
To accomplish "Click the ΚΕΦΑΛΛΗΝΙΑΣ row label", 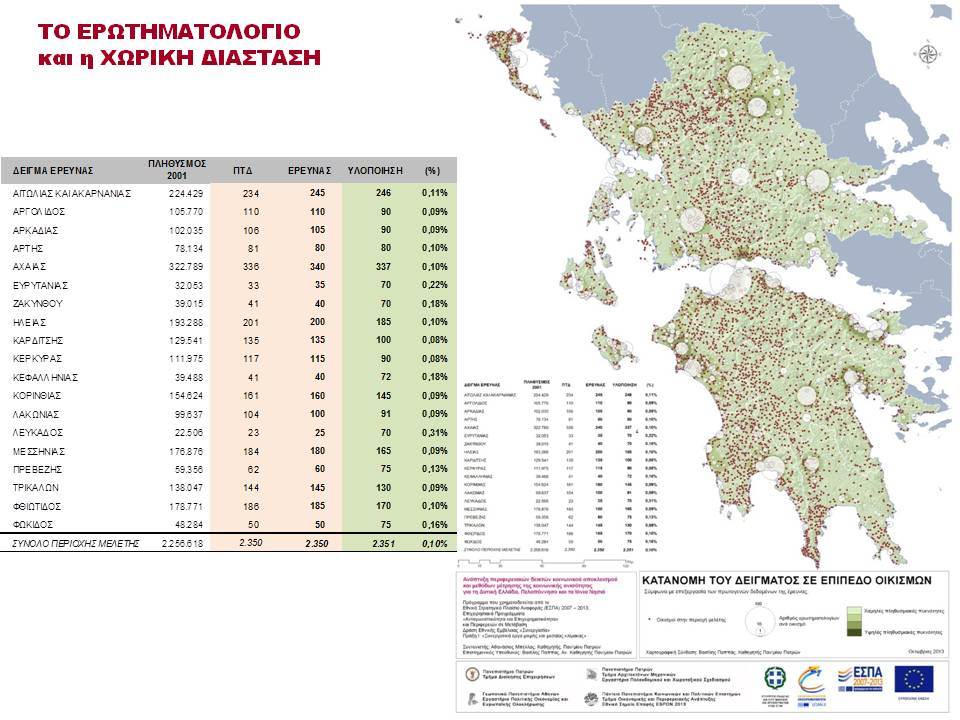I will pyautogui.click(x=45, y=378).
